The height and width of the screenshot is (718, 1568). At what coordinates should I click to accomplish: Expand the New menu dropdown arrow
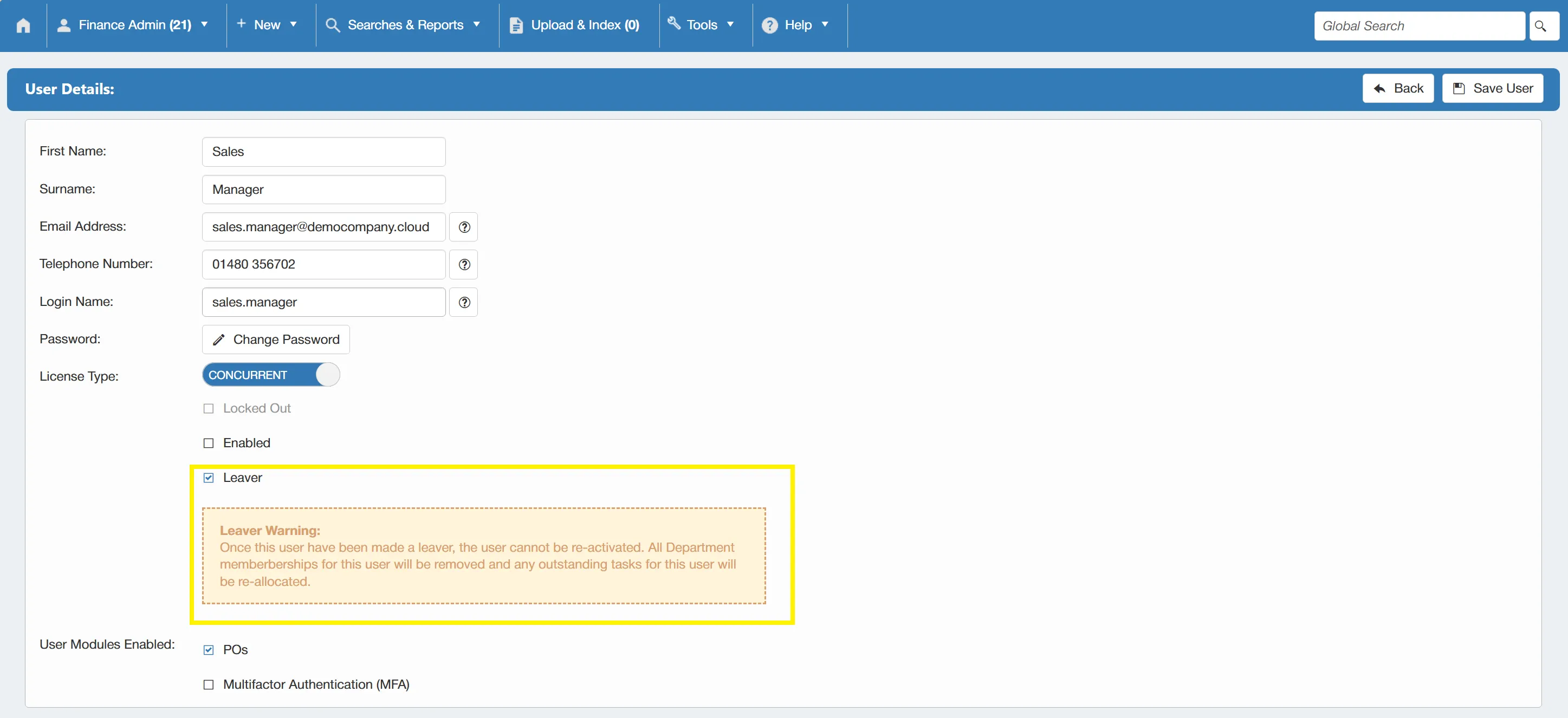point(294,25)
